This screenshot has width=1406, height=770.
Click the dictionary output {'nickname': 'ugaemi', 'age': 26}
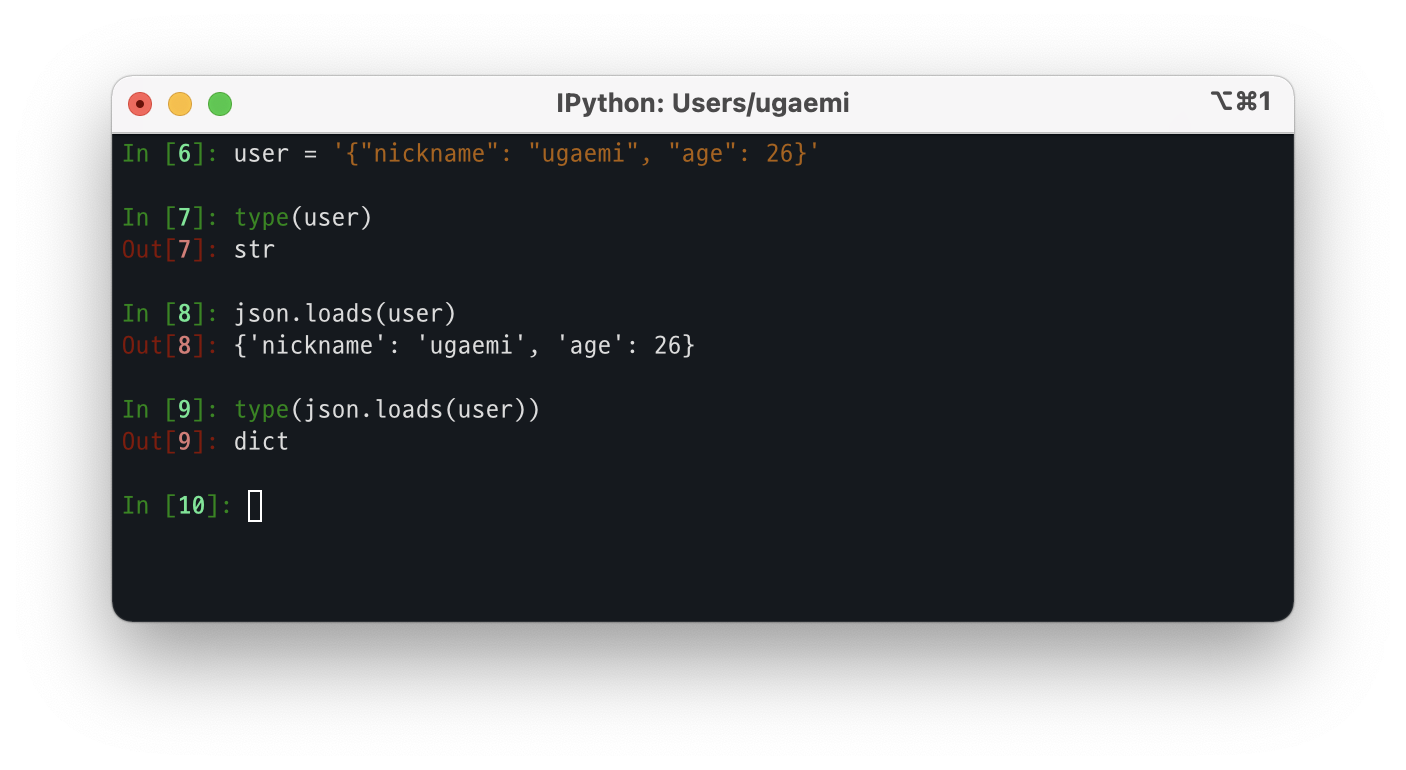pyautogui.click(x=464, y=346)
